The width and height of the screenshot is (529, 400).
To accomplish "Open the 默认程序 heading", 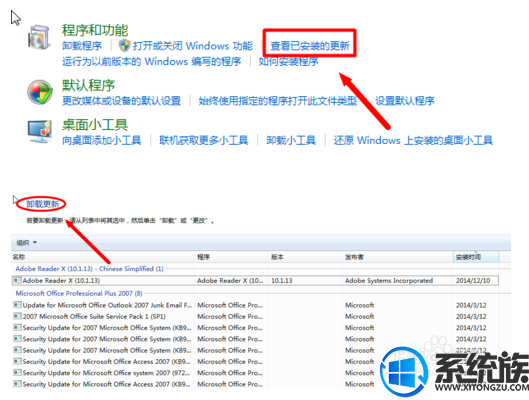I will 88,85.
